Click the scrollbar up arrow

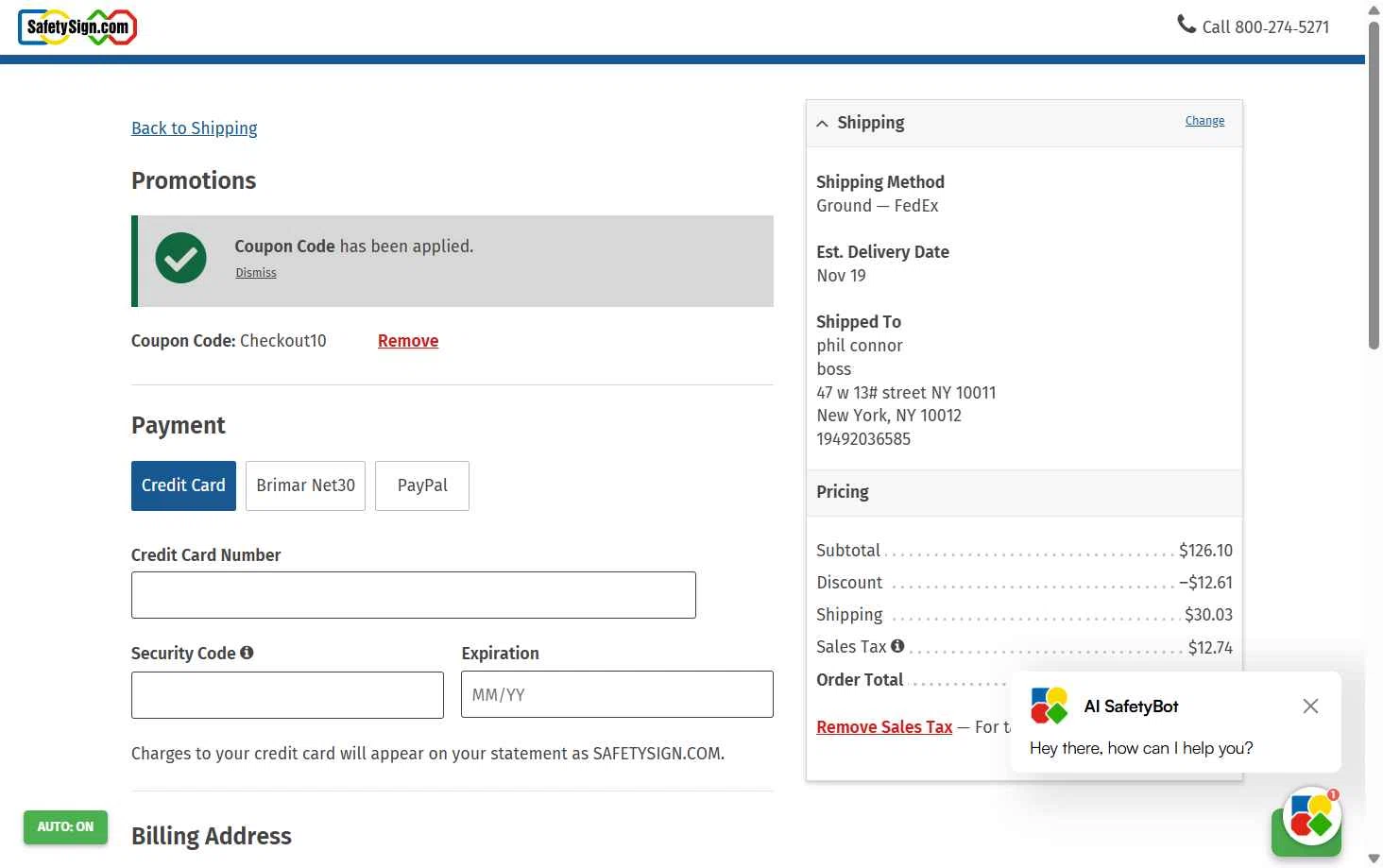[1374, 9]
